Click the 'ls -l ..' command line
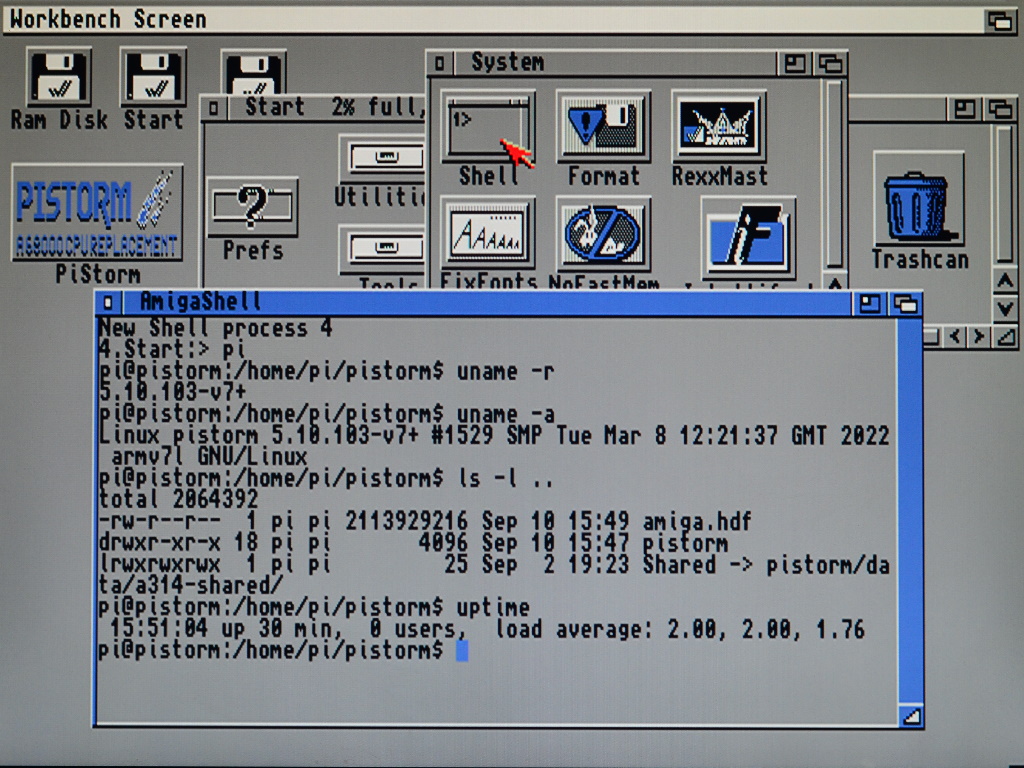 click(326, 479)
